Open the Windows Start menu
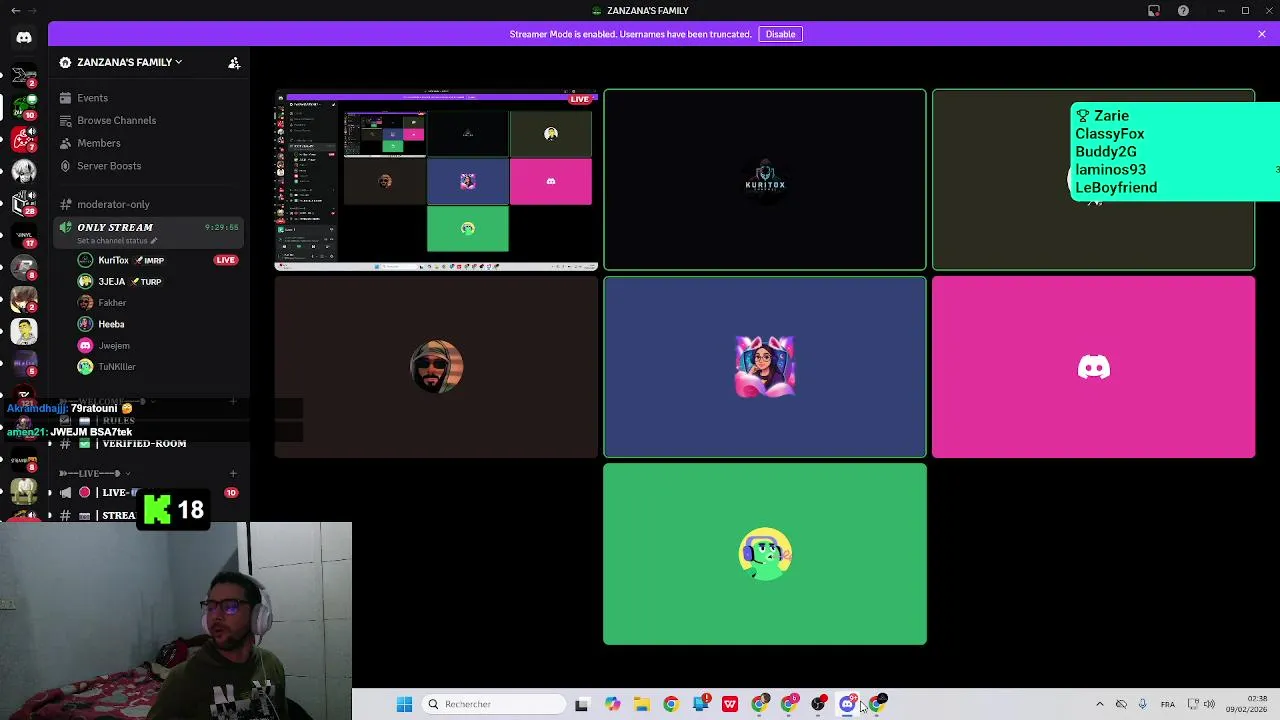Image resolution: width=1280 pixels, height=720 pixels. click(x=404, y=704)
